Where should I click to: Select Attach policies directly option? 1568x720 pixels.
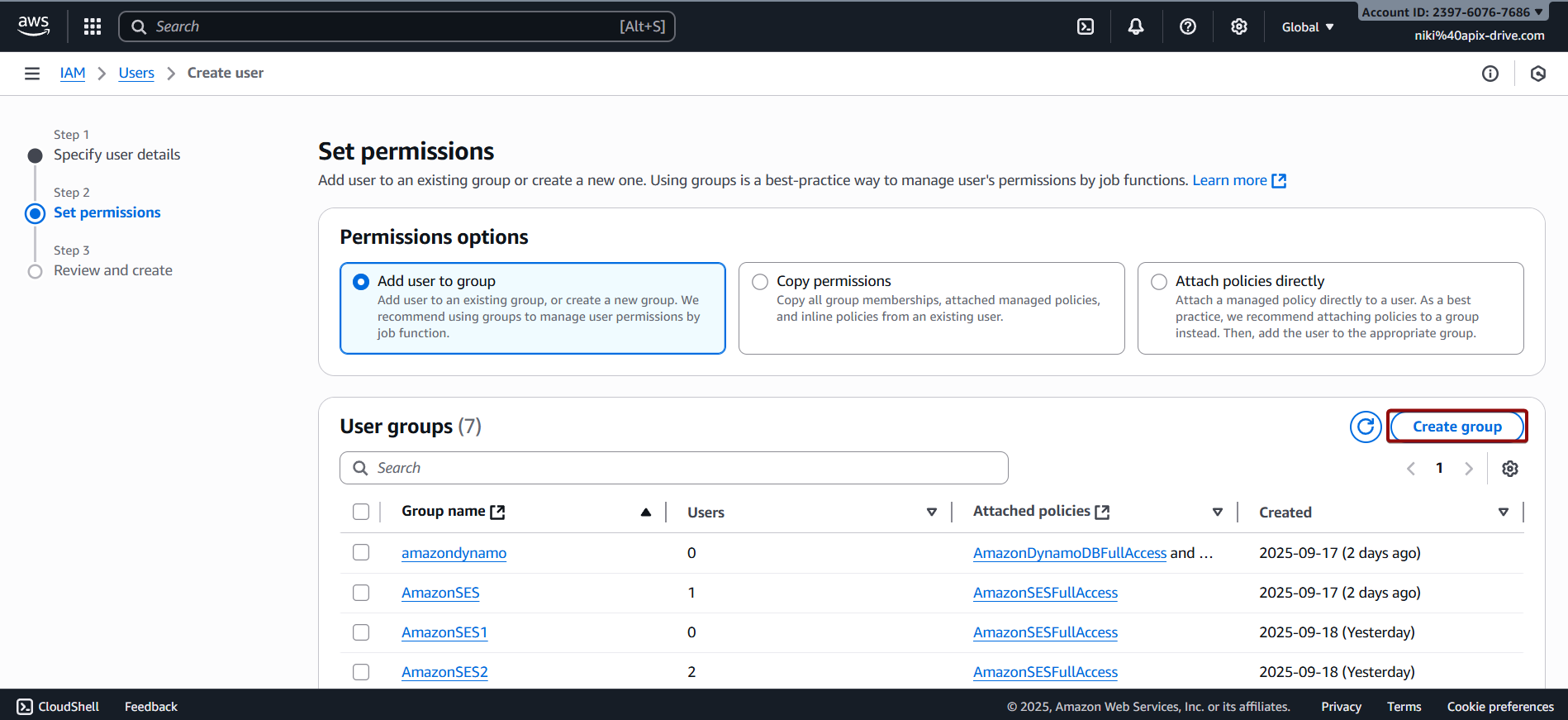pyautogui.click(x=1159, y=282)
